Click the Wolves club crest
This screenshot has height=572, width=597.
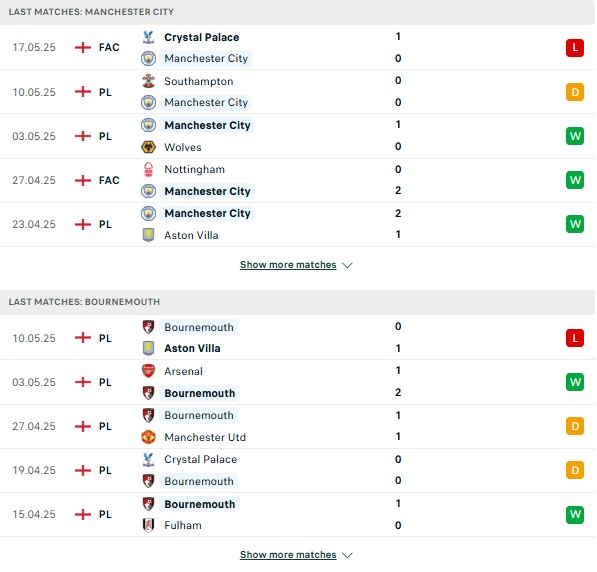pos(148,147)
